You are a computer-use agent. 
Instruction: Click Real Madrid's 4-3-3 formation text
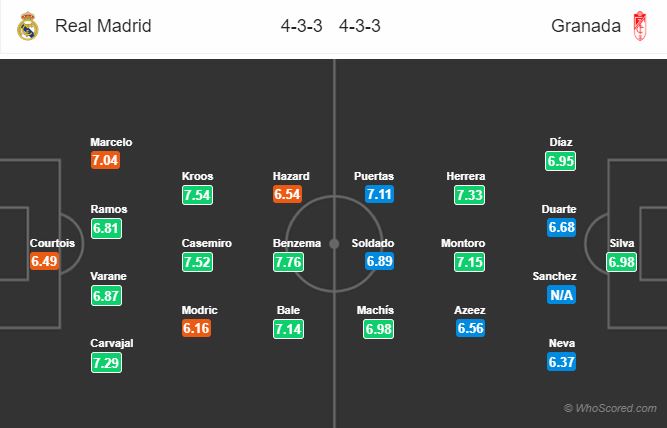302,26
